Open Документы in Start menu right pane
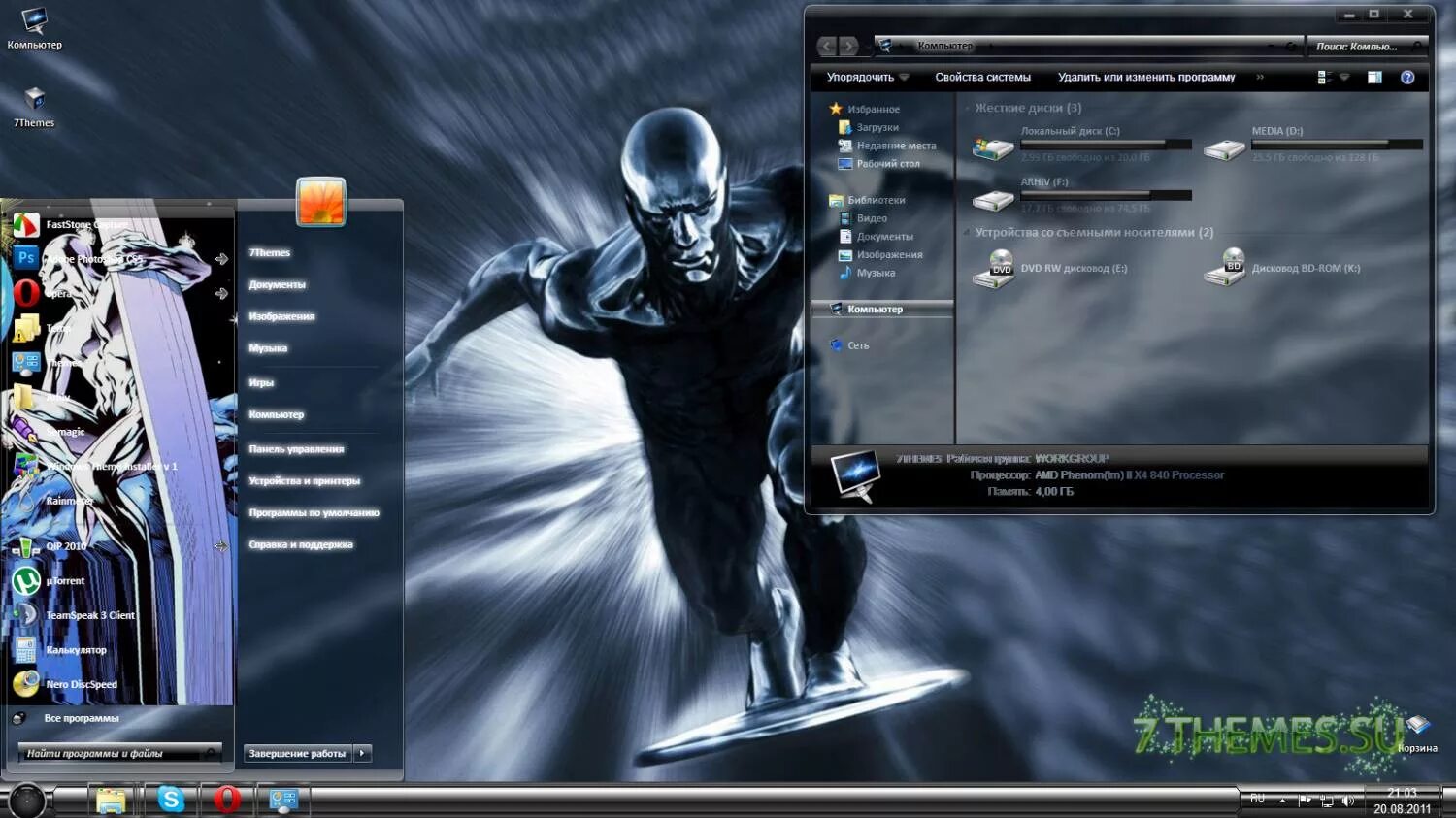Image resolution: width=1456 pixels, height=818 pixels. tap(277, 284)
